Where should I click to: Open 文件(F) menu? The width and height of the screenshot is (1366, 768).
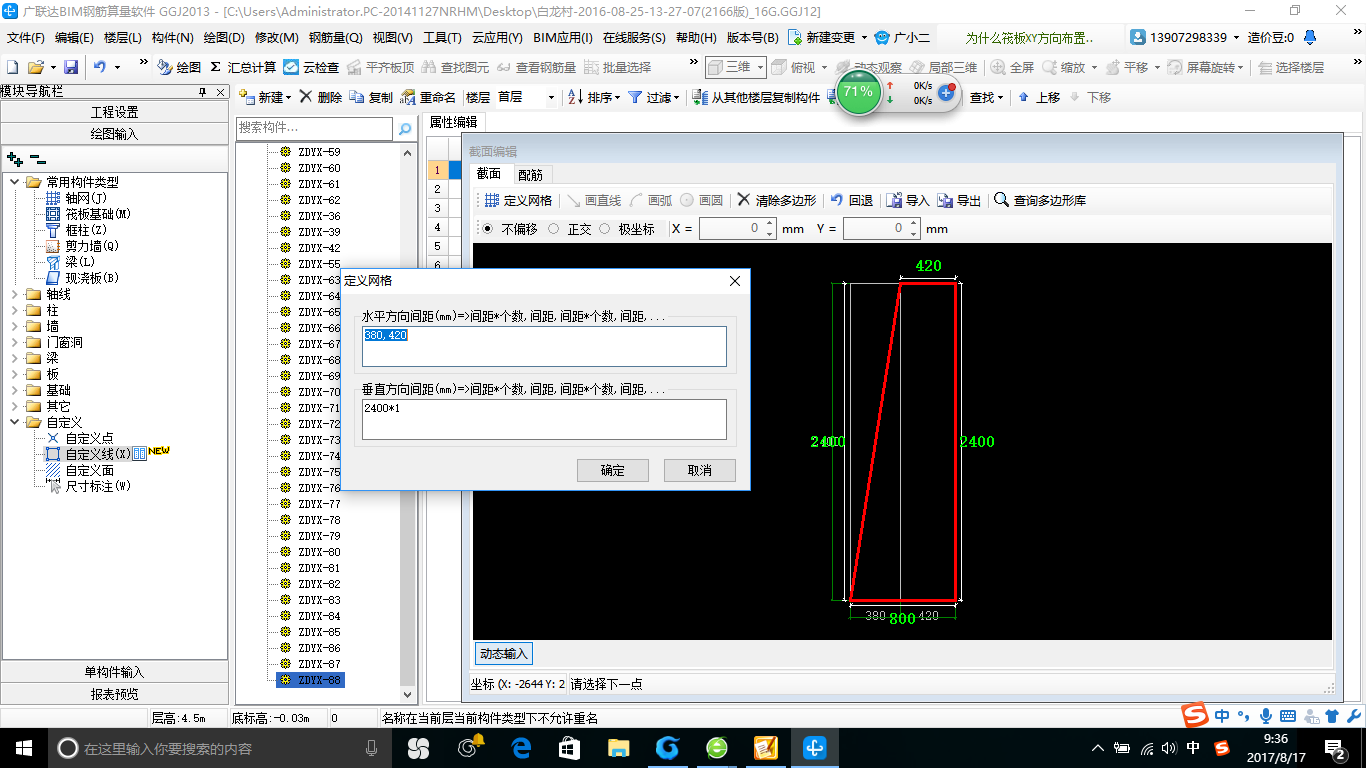tap(26, 37)
